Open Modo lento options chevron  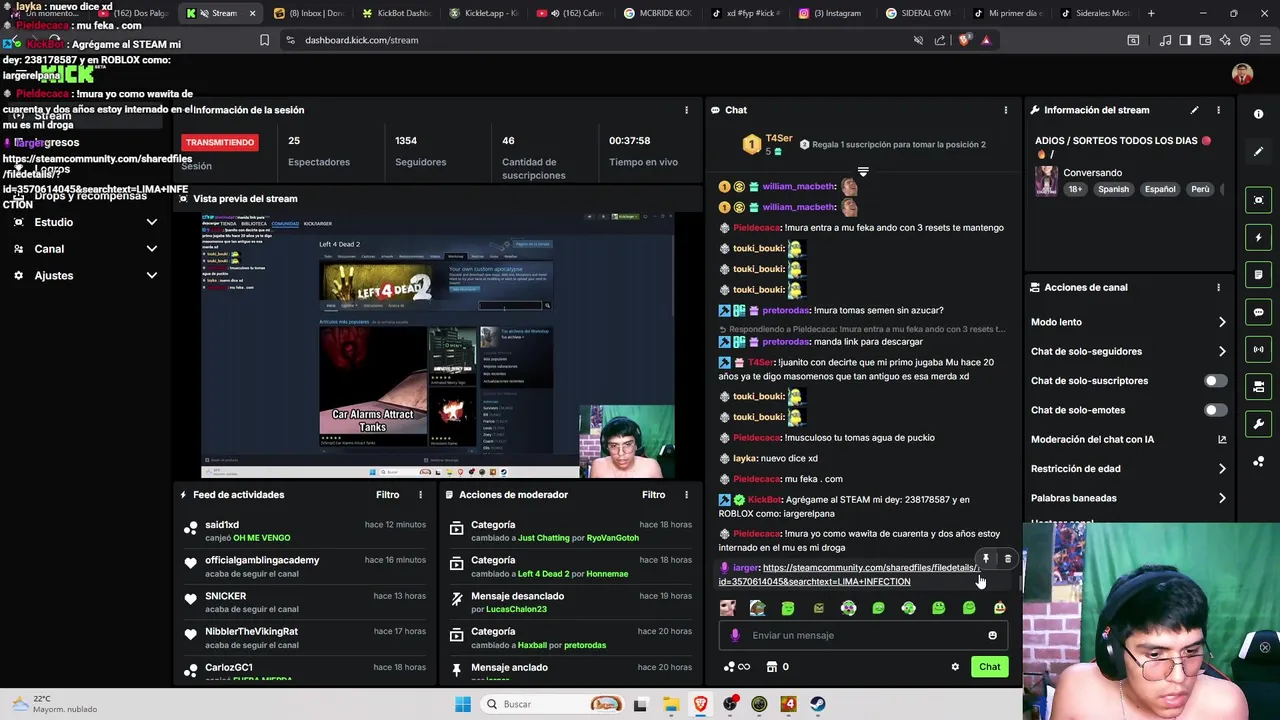[1222, 322]
